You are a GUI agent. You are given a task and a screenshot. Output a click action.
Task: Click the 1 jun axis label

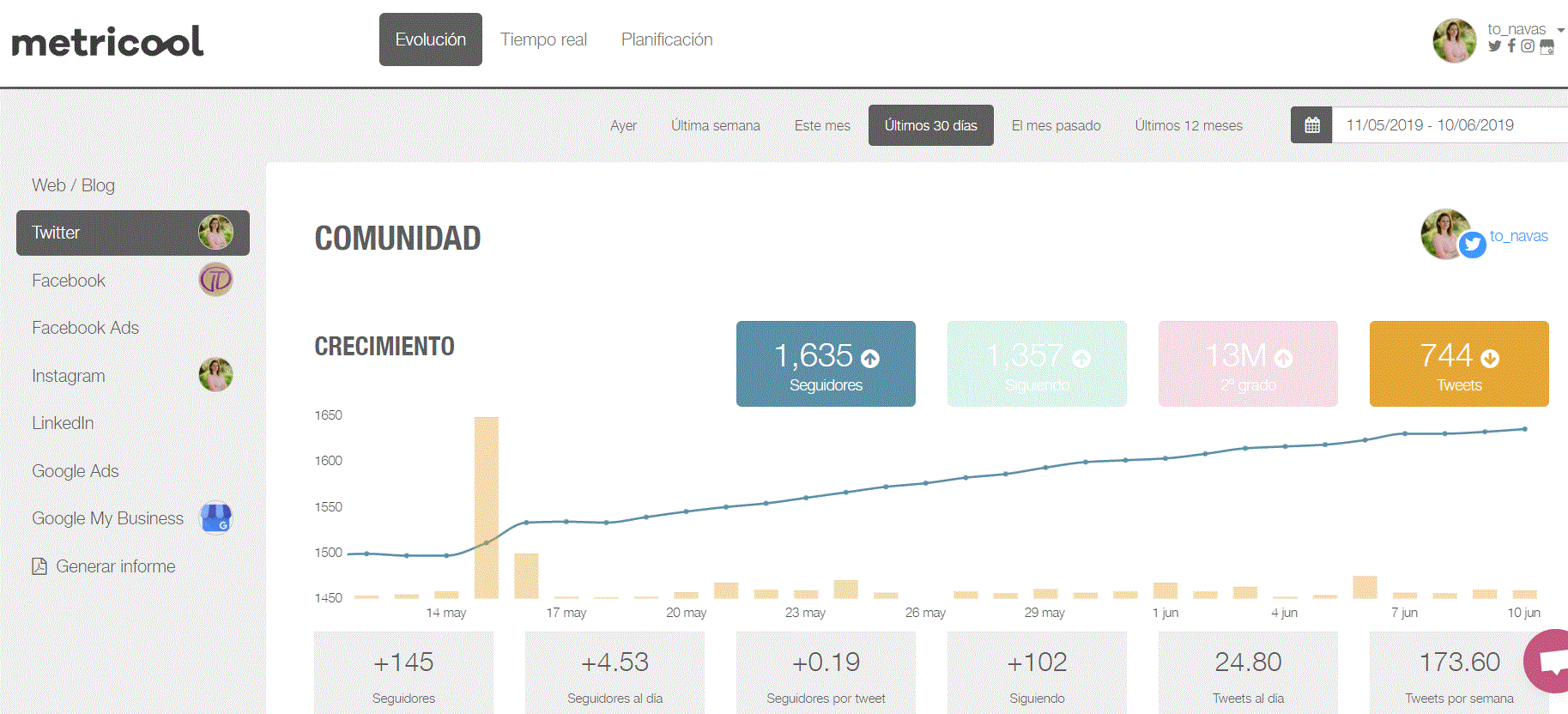pyautogui.click(x=1165, y=613)
